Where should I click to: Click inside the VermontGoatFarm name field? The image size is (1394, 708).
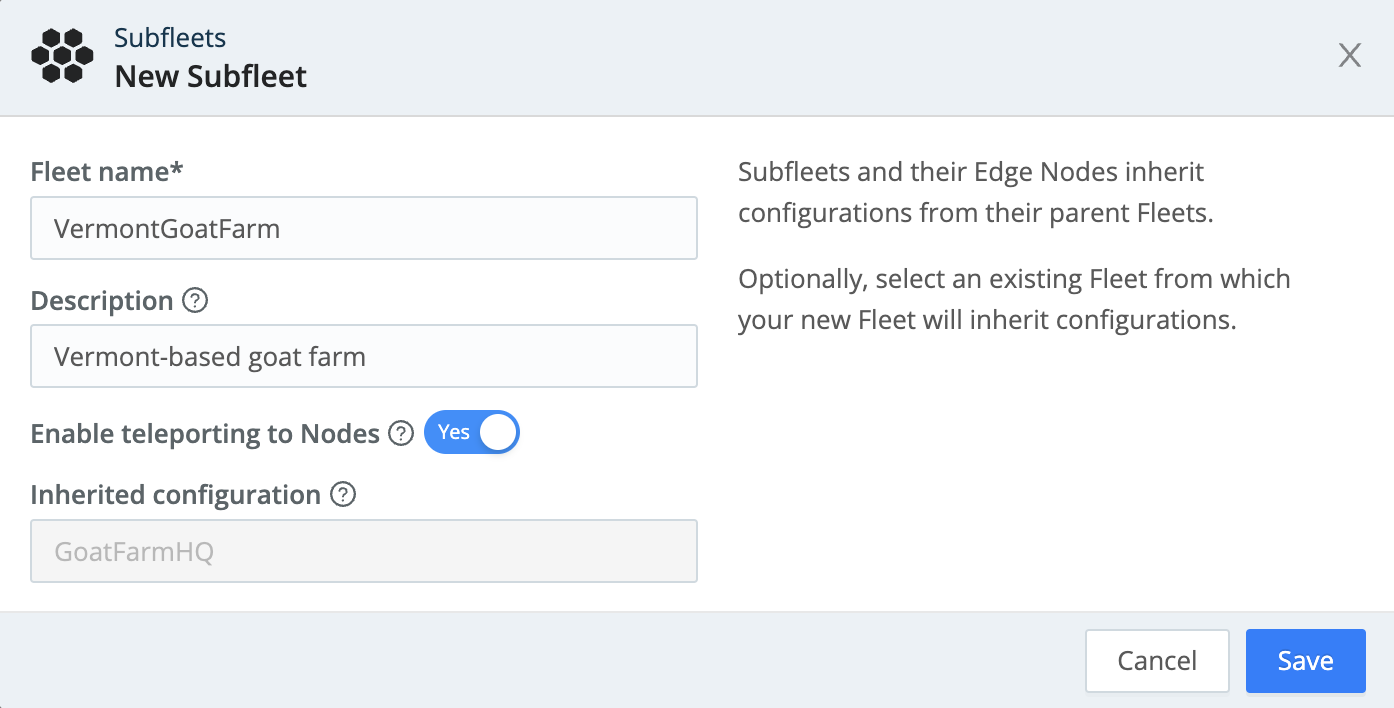tap(364, 228)
